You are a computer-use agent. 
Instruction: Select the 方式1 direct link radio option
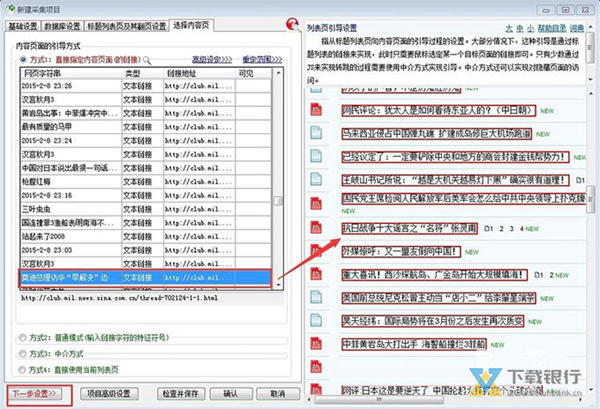[23, 60]
